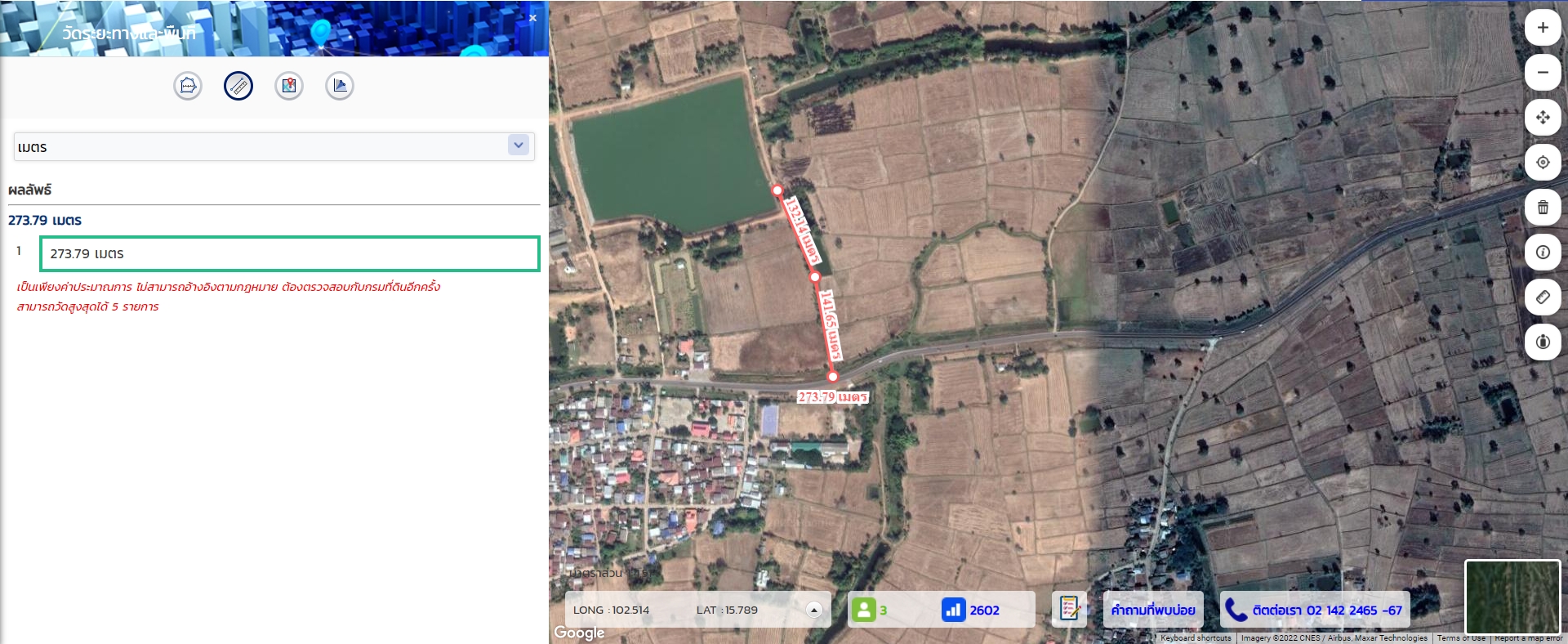Locate my current position on map
Screen dimensions: 1568x644
pos(1543,163)
